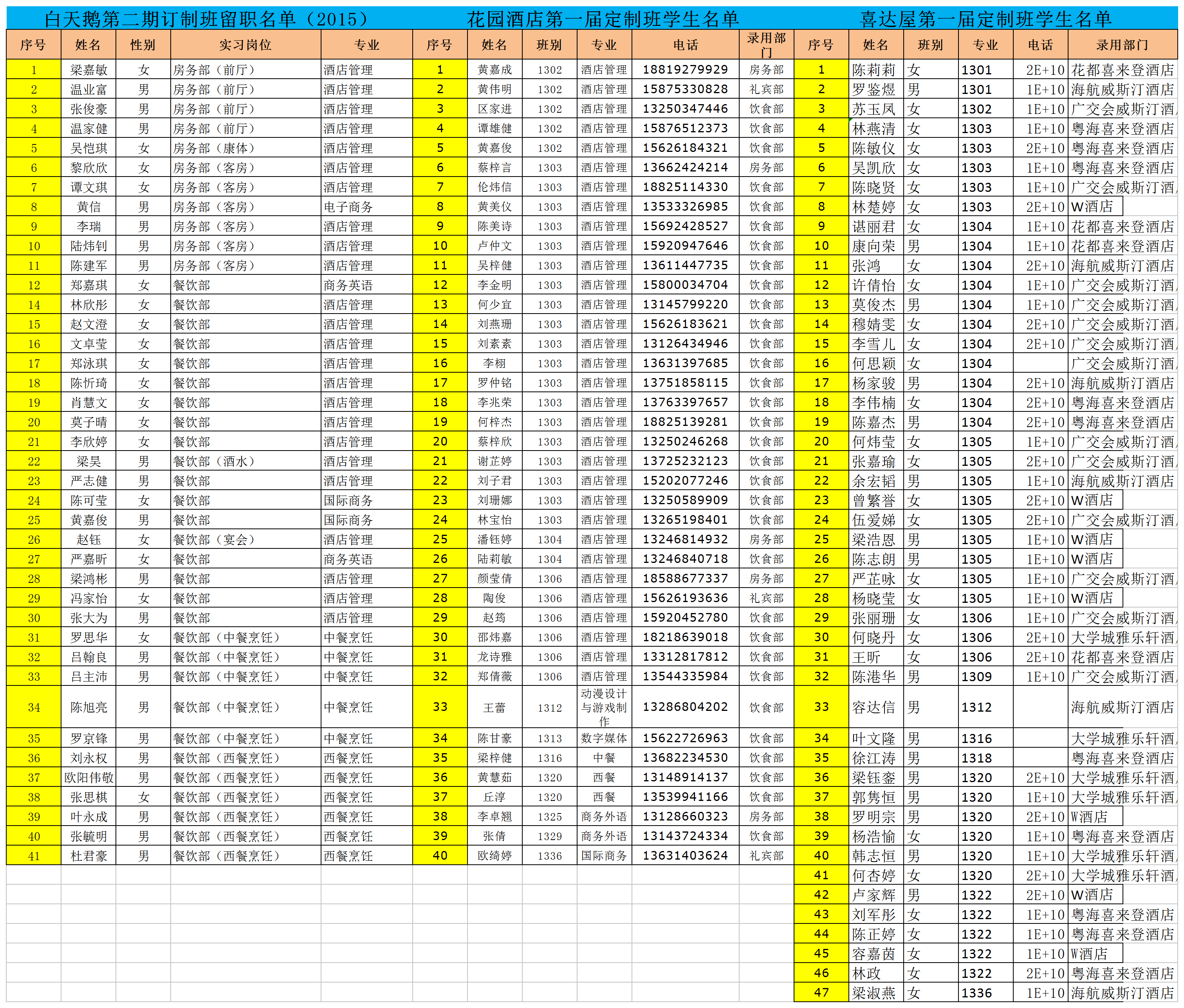This screenshot has height=1008, width=1184.
Task: Select phone number 18819279929
Action: click(685, 70)
